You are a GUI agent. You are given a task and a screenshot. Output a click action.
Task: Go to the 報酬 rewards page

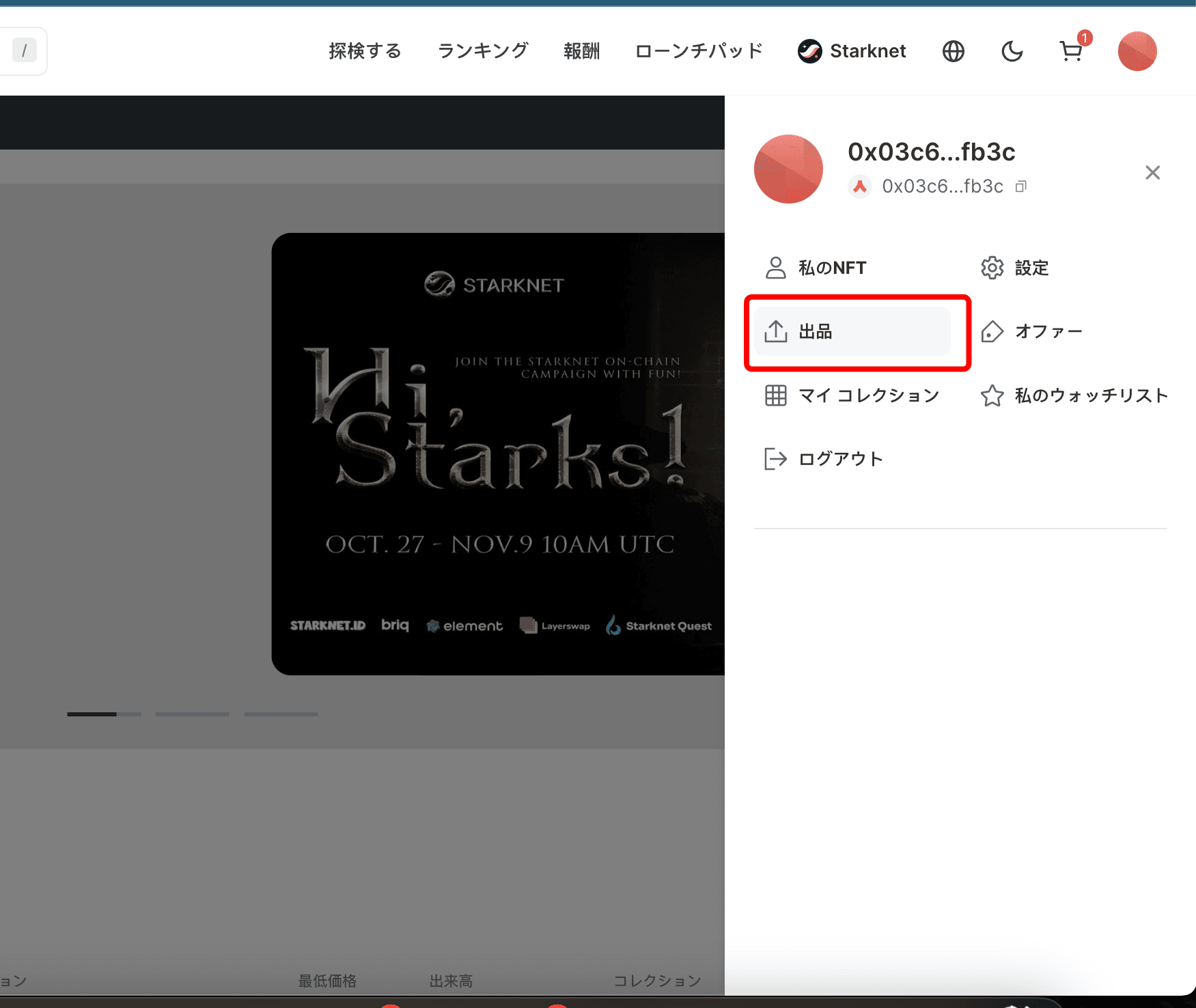coord(581,51)
